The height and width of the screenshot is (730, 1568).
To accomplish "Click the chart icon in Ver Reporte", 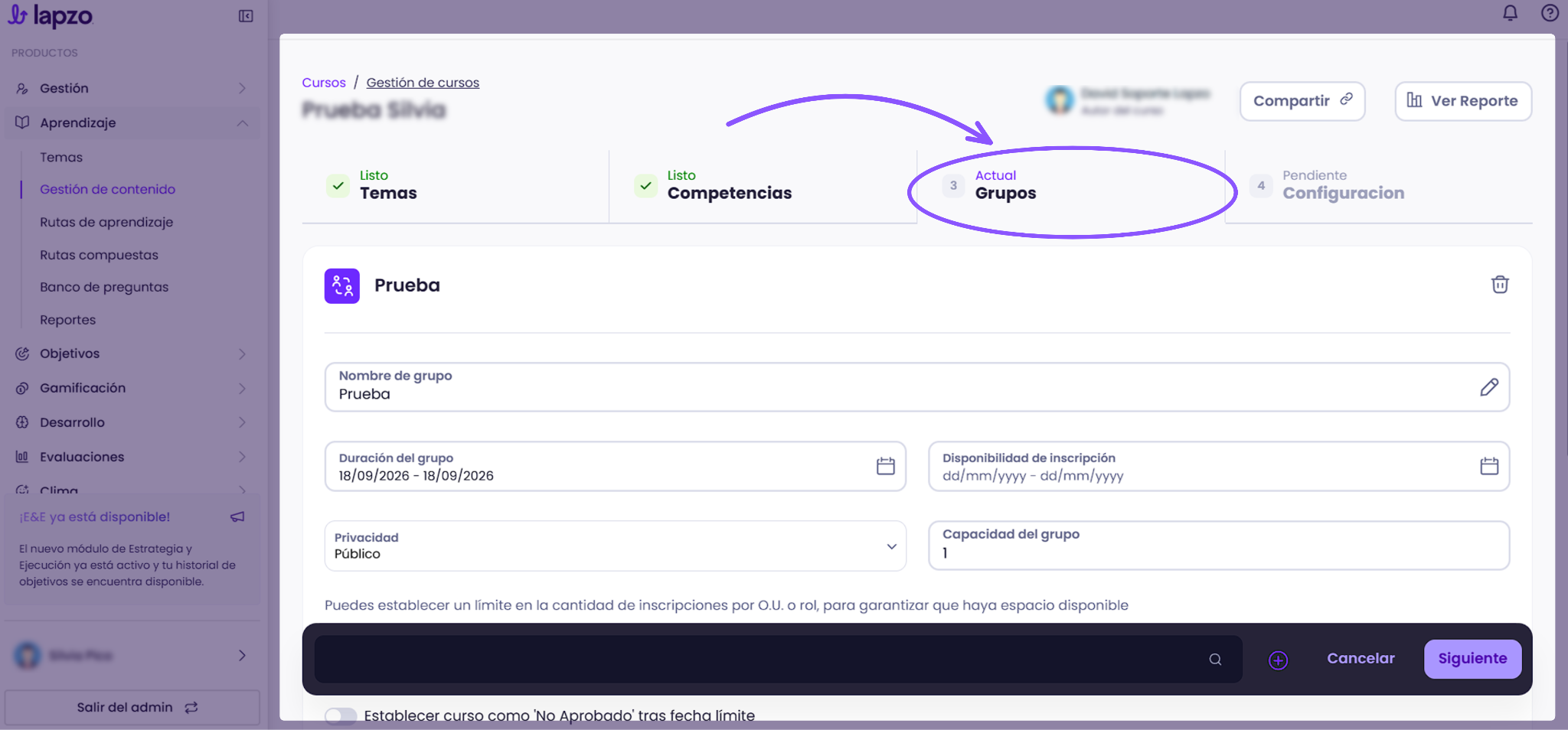I will [x=1414, y=100].
